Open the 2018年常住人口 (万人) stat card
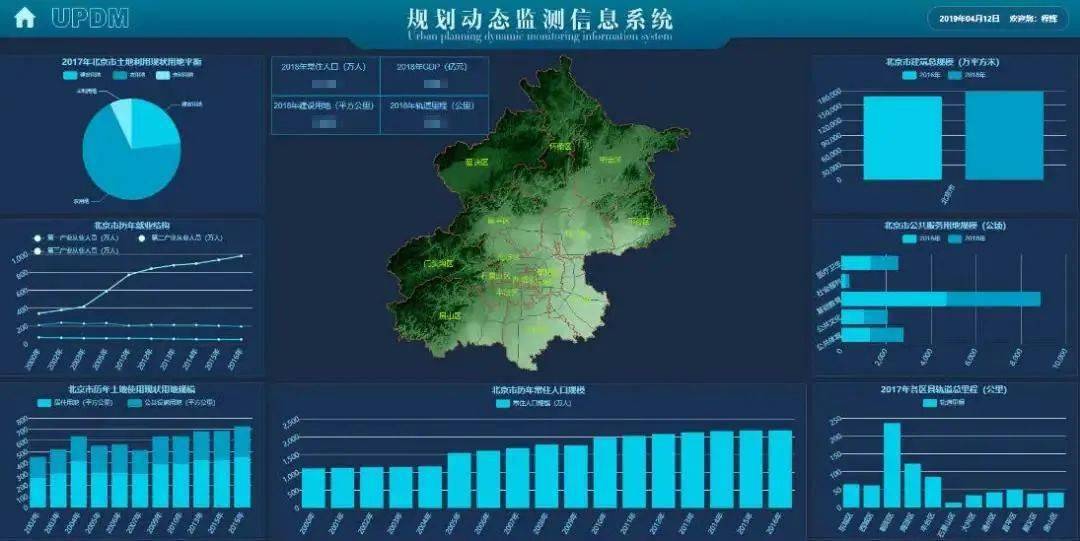 (325, 75)
